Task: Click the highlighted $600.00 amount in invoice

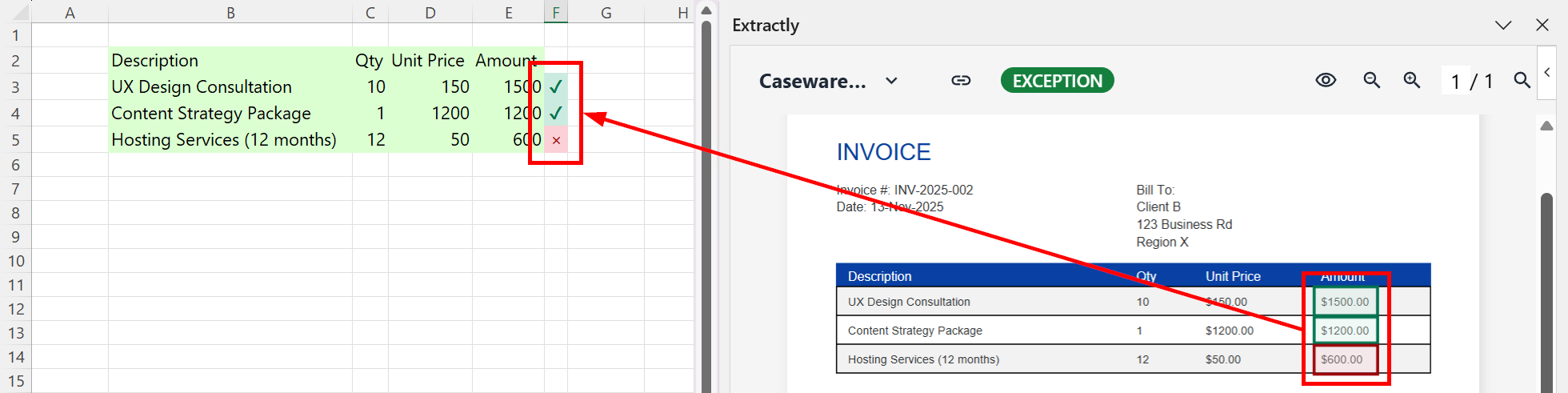Action: point(1344,359)
